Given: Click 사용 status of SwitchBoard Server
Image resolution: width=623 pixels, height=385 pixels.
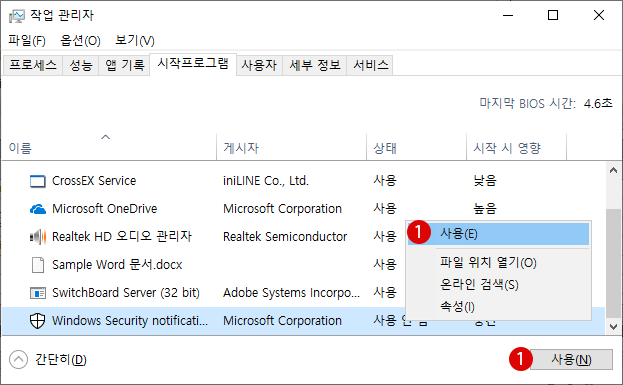Looking at the screenshot, I should [x=385, y=293].
